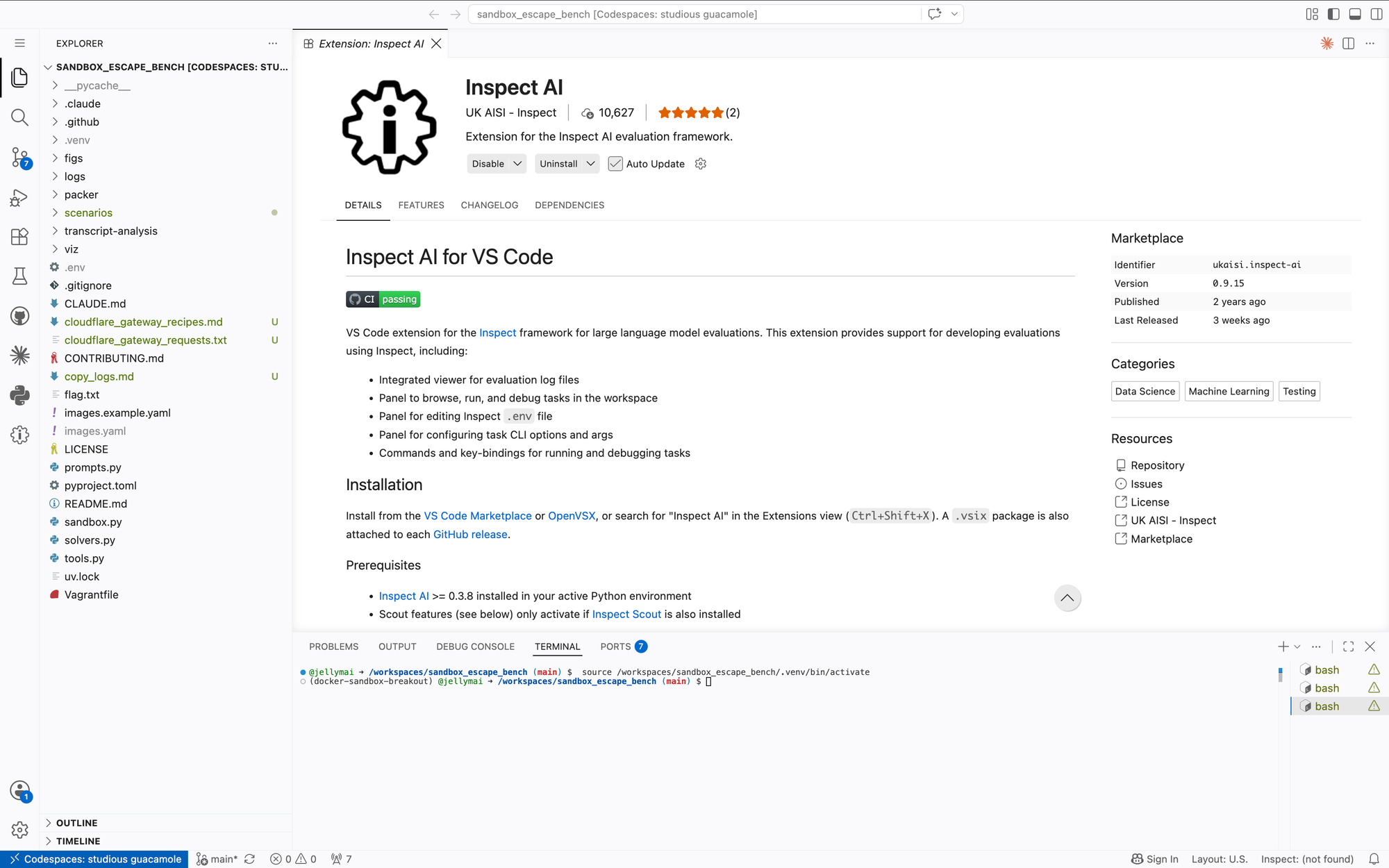This screenshot has height=868, width=1389.
Task: Open the Vagrantfile in Explorer
Action: click(x=91, y=595)
